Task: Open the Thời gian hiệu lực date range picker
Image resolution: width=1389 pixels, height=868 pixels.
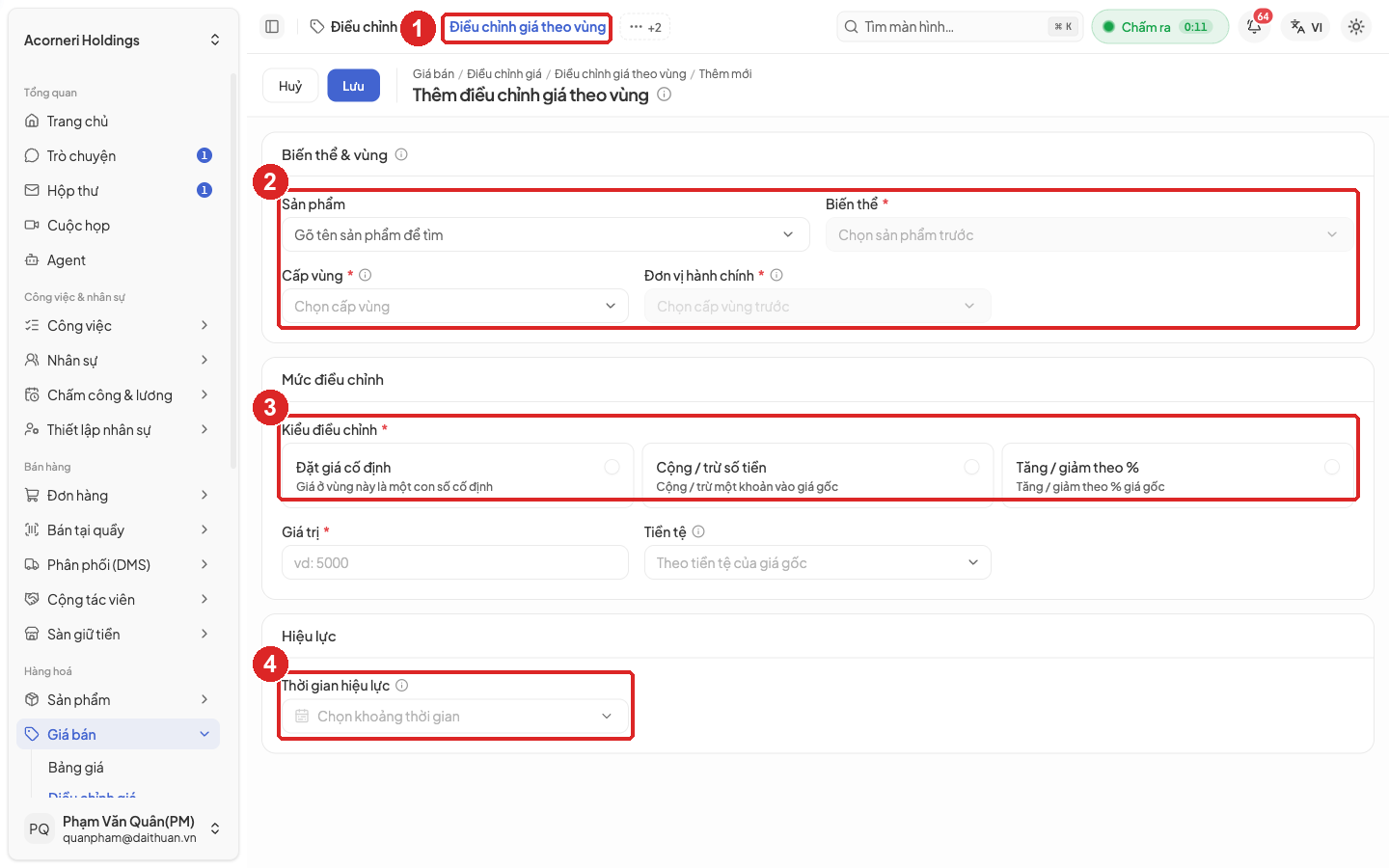Action: (455, 717)
